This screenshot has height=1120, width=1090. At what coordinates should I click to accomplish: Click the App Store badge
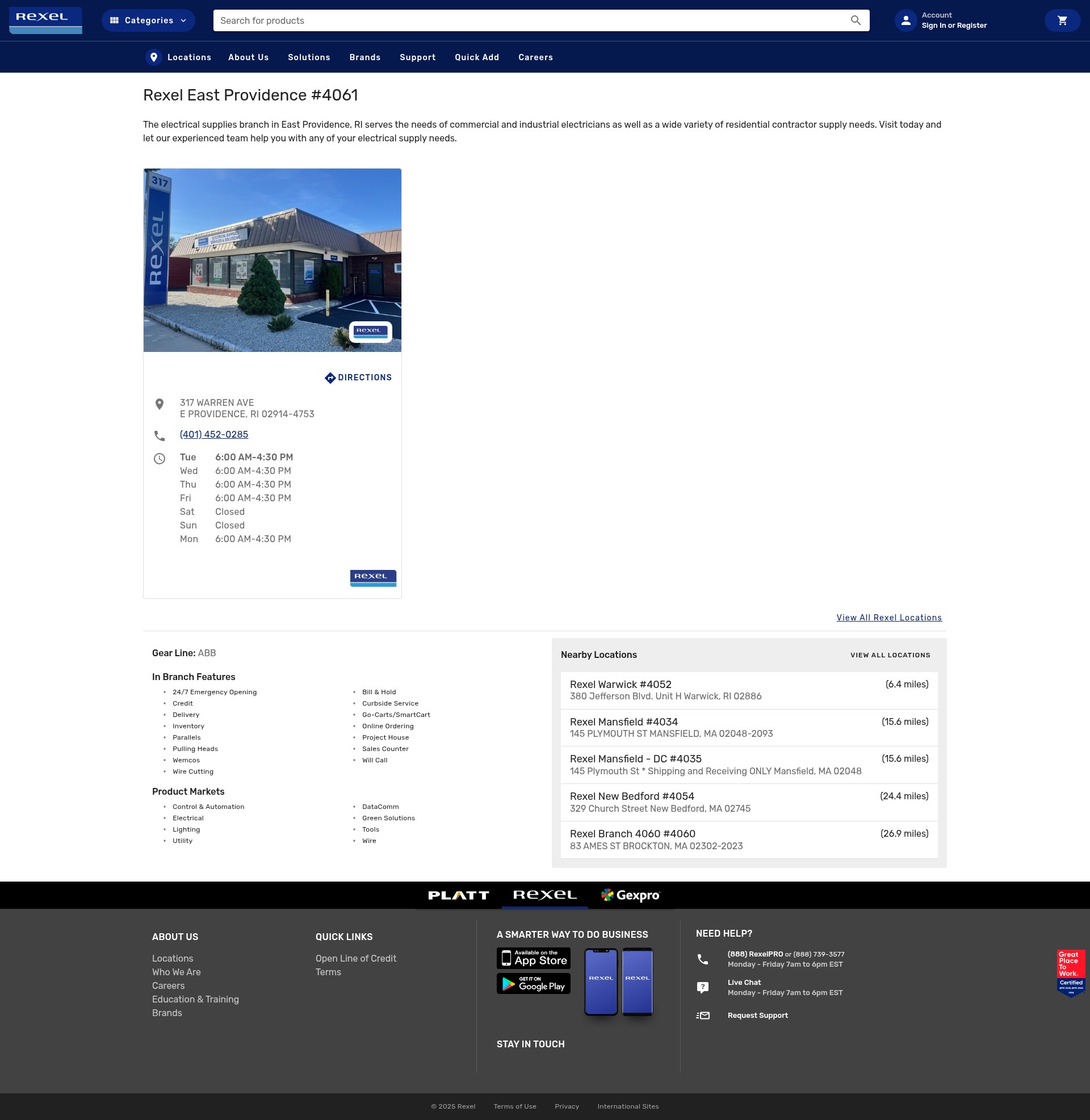[533, 958]
